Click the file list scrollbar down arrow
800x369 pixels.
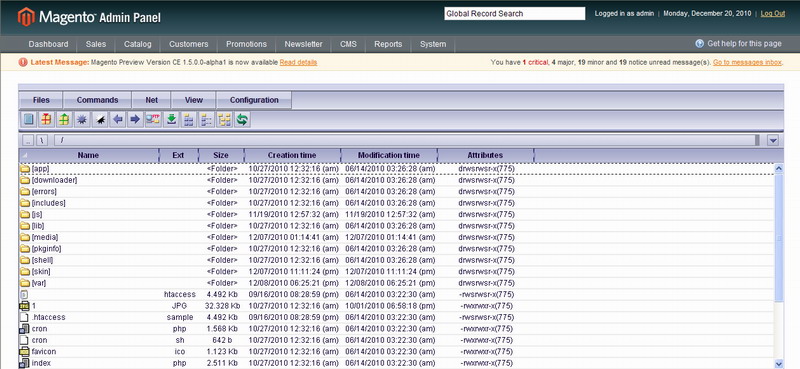coord(779,363)
